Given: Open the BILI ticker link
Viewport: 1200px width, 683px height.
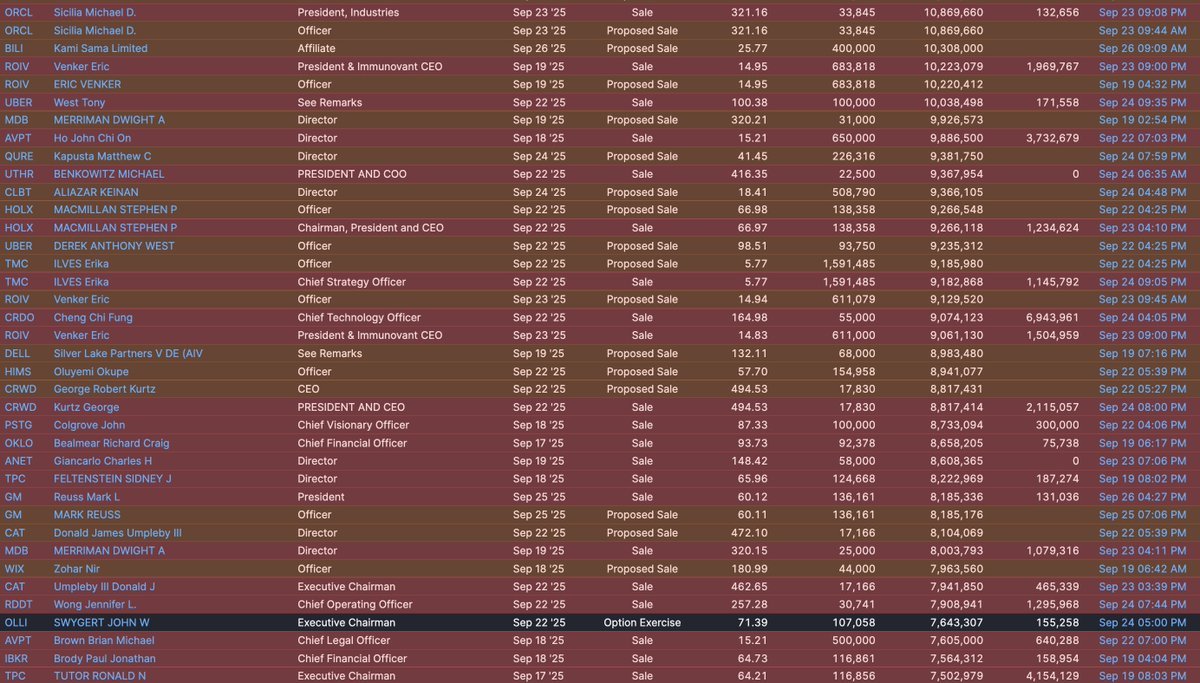Looking at the screenshot, I should (x=14, y=48).
